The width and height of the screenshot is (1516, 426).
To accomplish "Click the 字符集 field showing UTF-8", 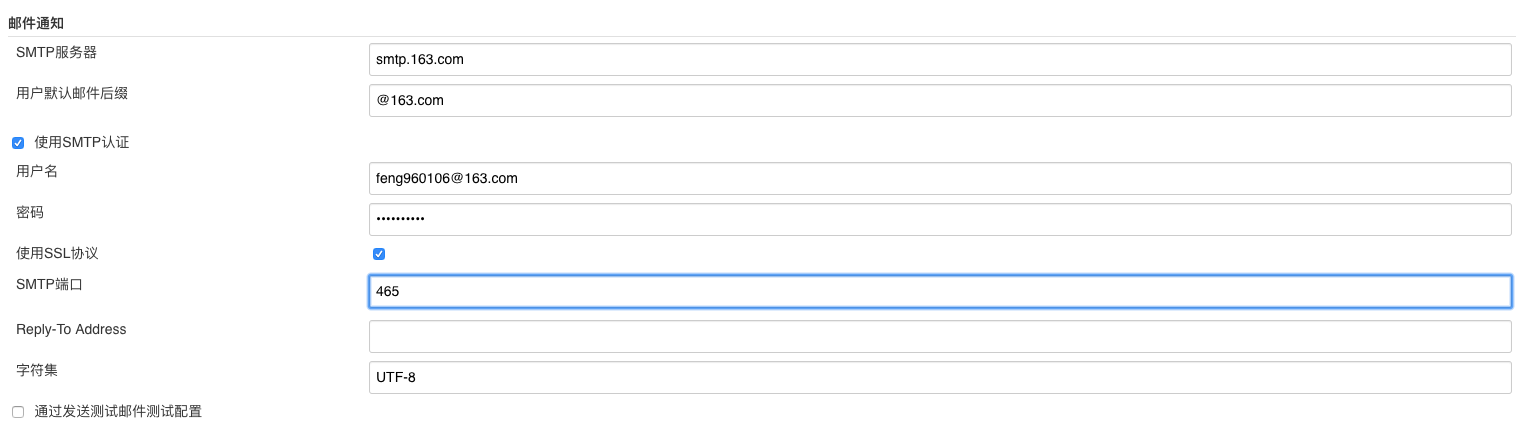I will click(940, 377).
